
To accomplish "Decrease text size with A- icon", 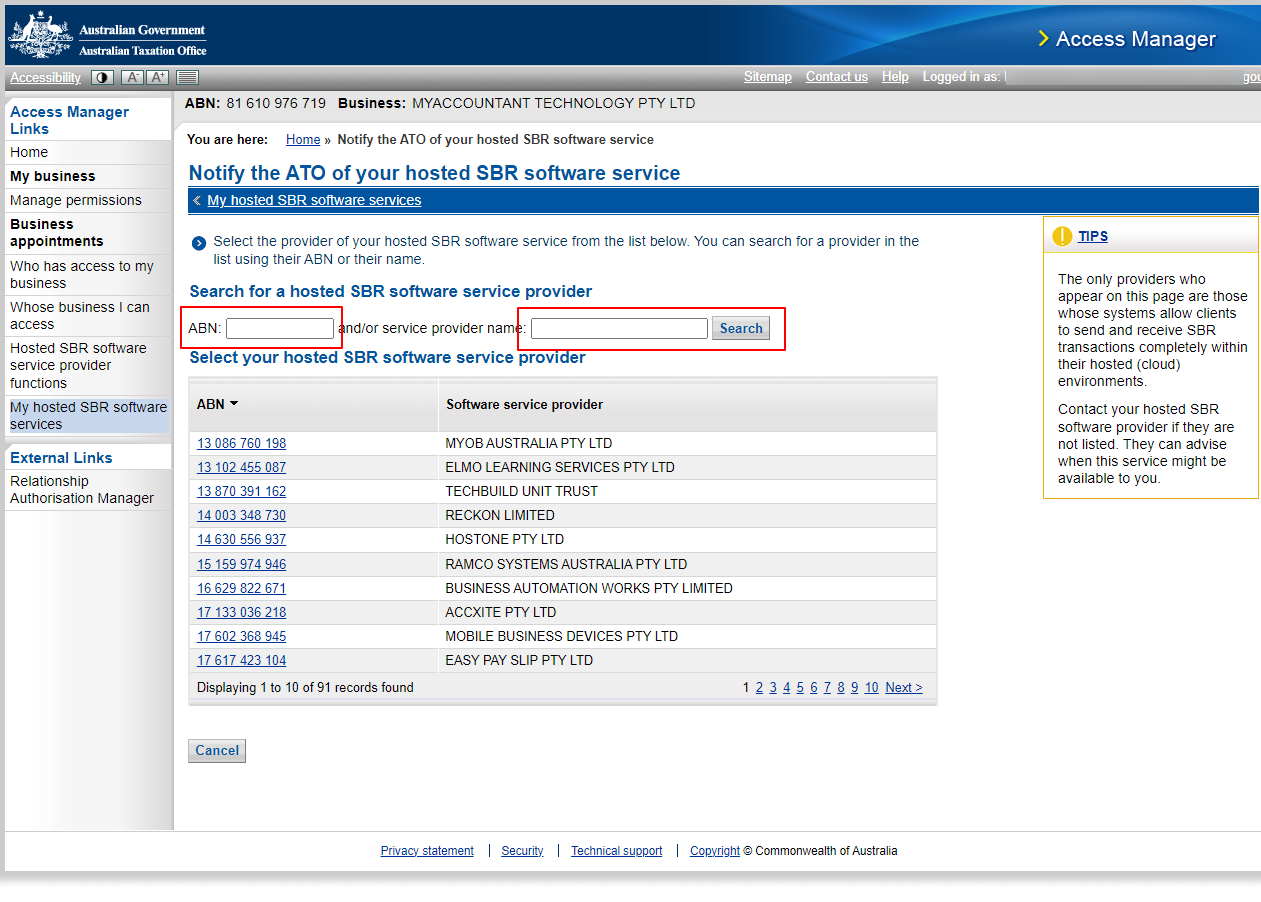I will 132,77.
